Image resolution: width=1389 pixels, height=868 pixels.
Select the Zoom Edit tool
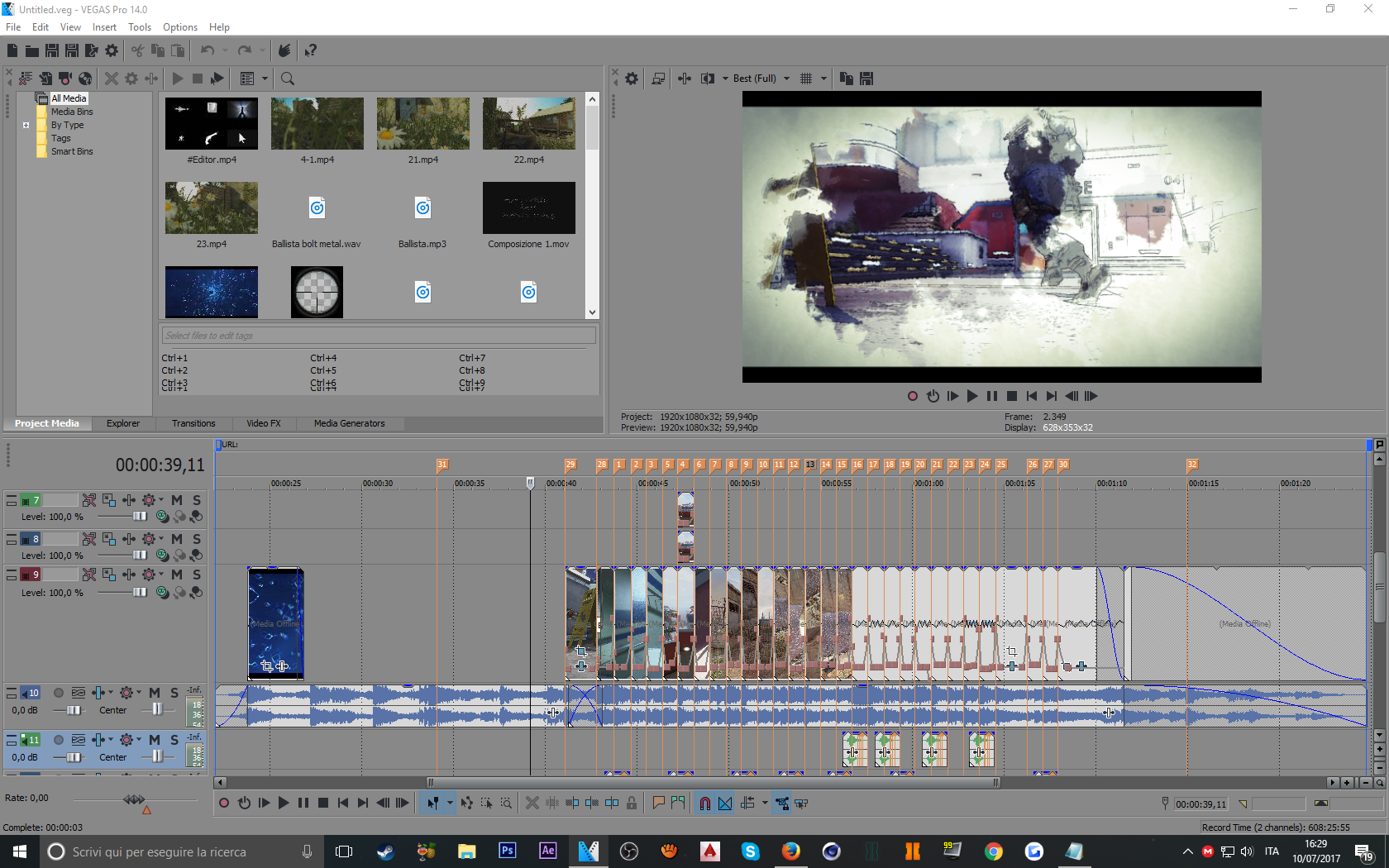point(506,803)
